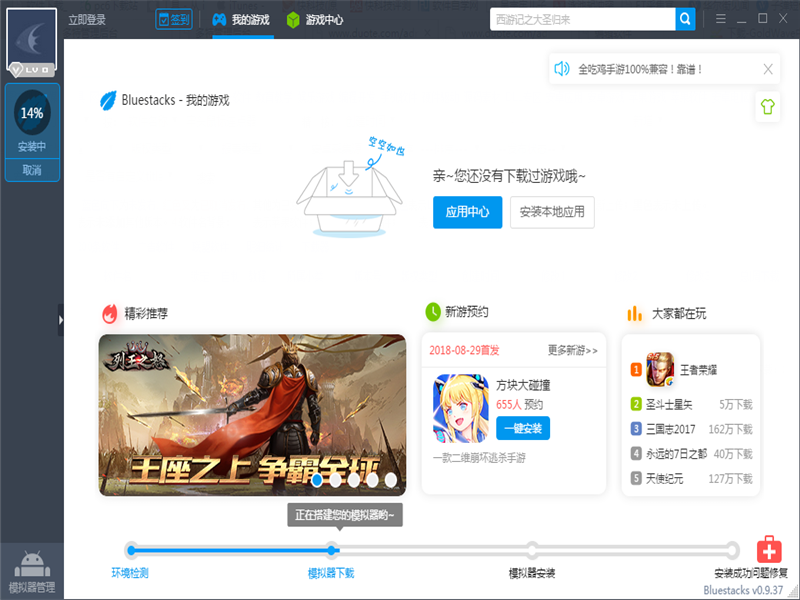The height and width of the screenshot is (600, 800).
Task: Click the Bluestacks feather logo icon
Action: pos(108,100)
